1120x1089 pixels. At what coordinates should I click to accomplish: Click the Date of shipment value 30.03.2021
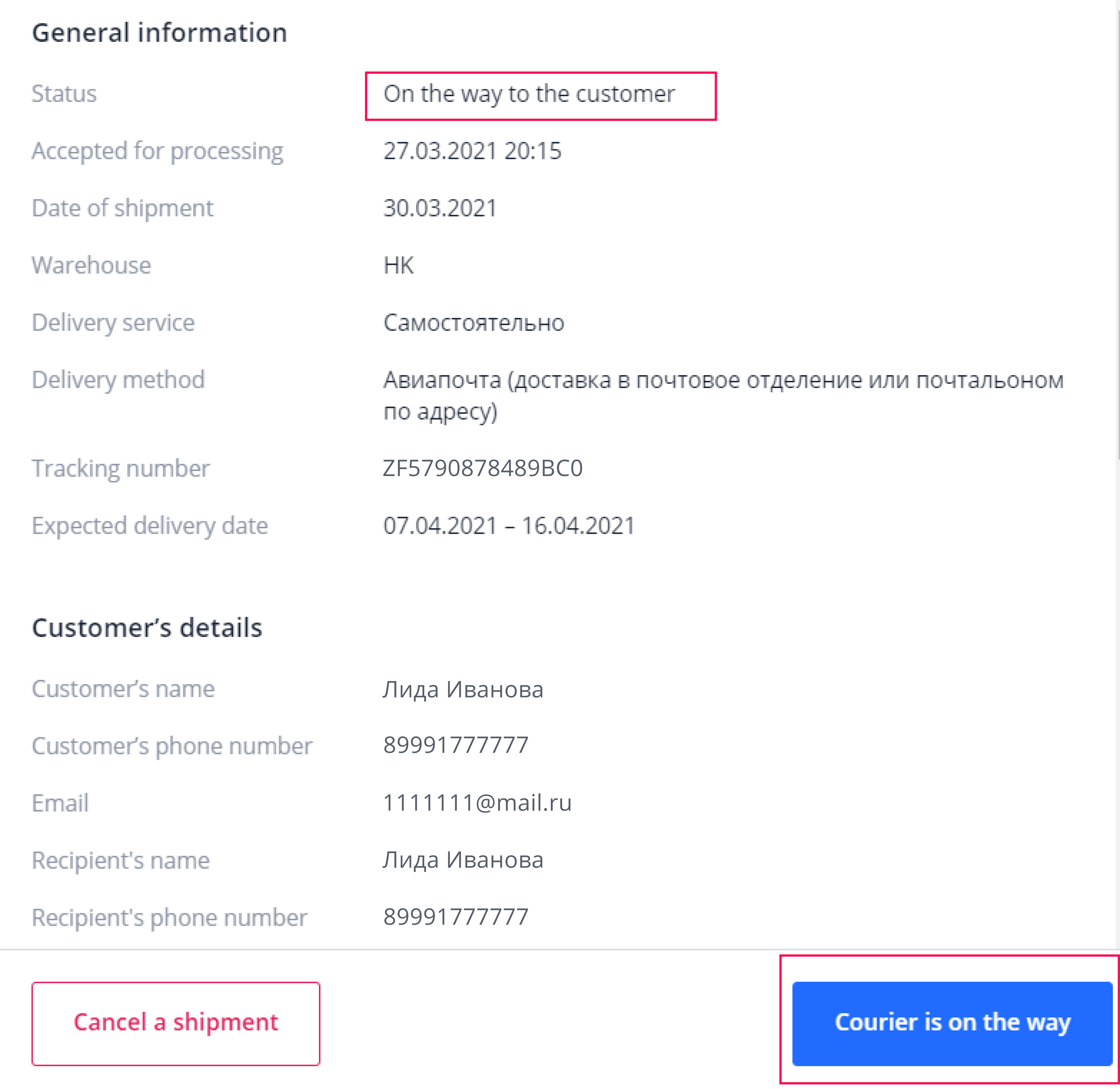440,208
